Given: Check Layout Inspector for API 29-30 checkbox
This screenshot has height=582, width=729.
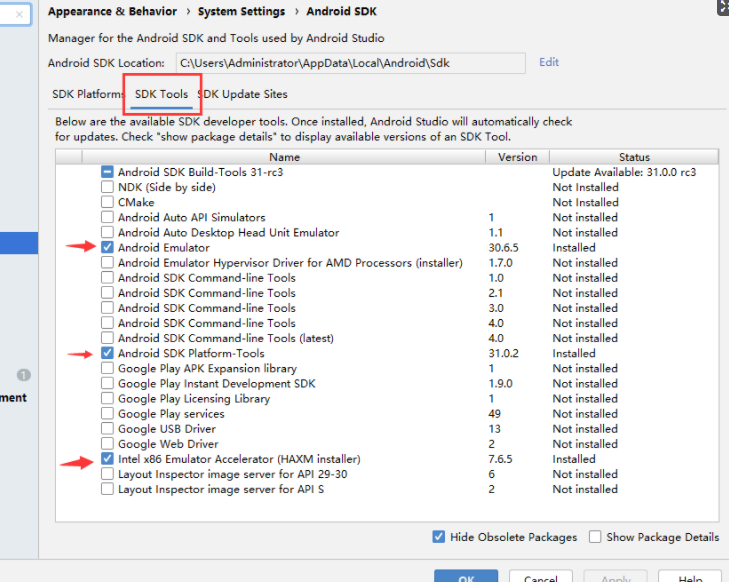Looking at the screenshot, I should click(x=107, y=474).
